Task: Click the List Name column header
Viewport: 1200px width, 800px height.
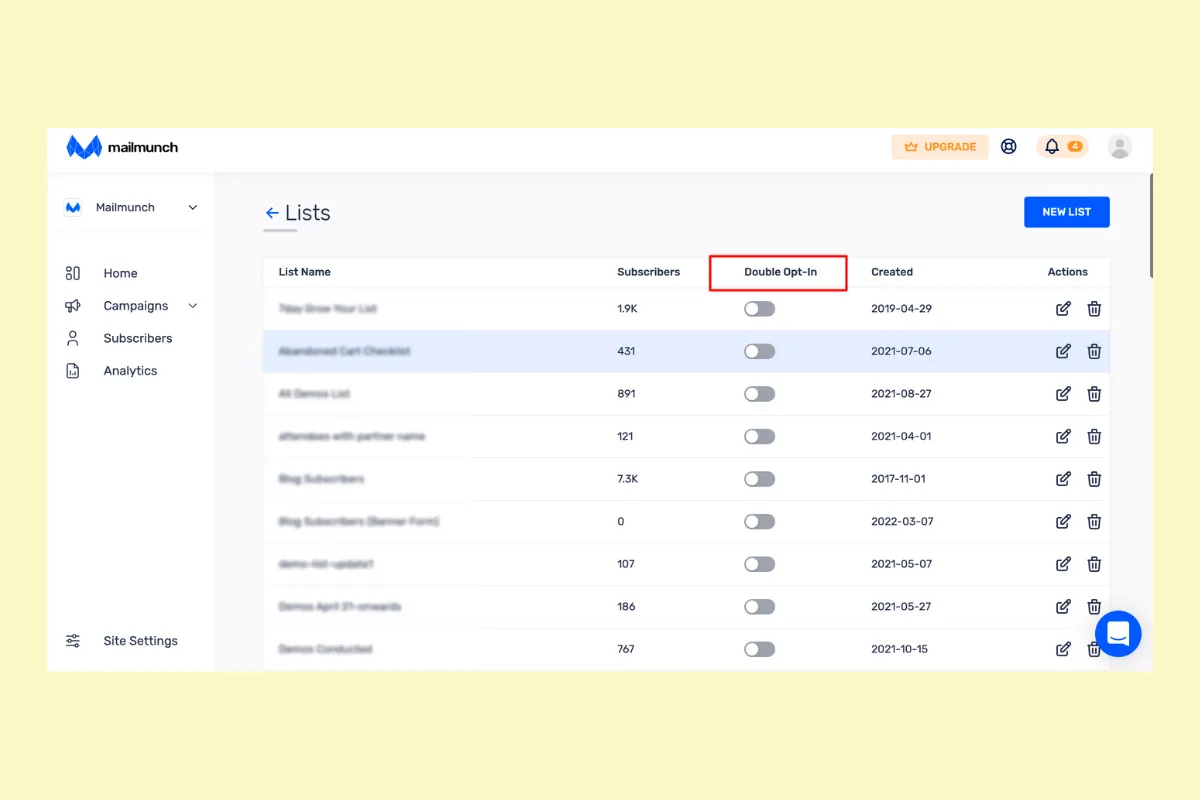Action: (x=304, y=272)
